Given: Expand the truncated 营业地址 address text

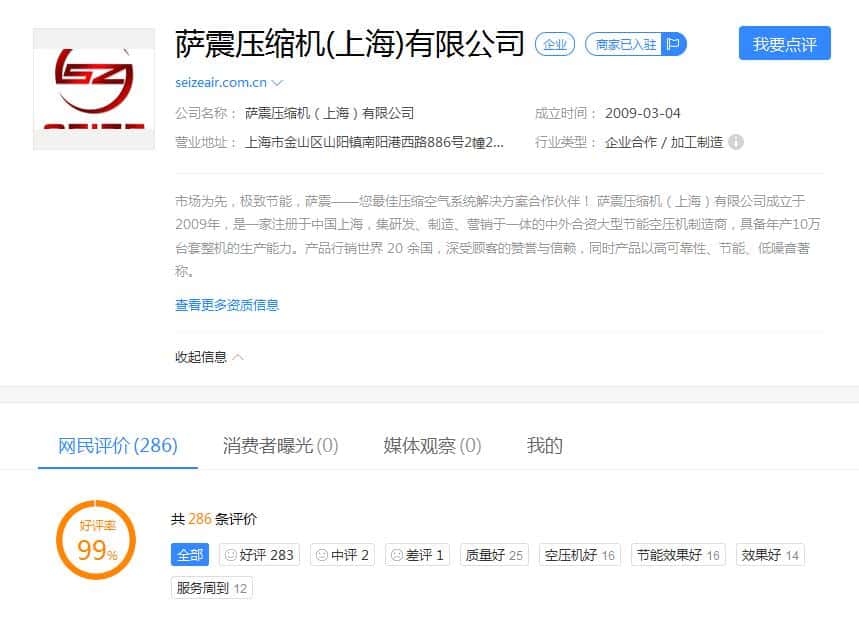Looking at the screenshot, I should [374, 142].
